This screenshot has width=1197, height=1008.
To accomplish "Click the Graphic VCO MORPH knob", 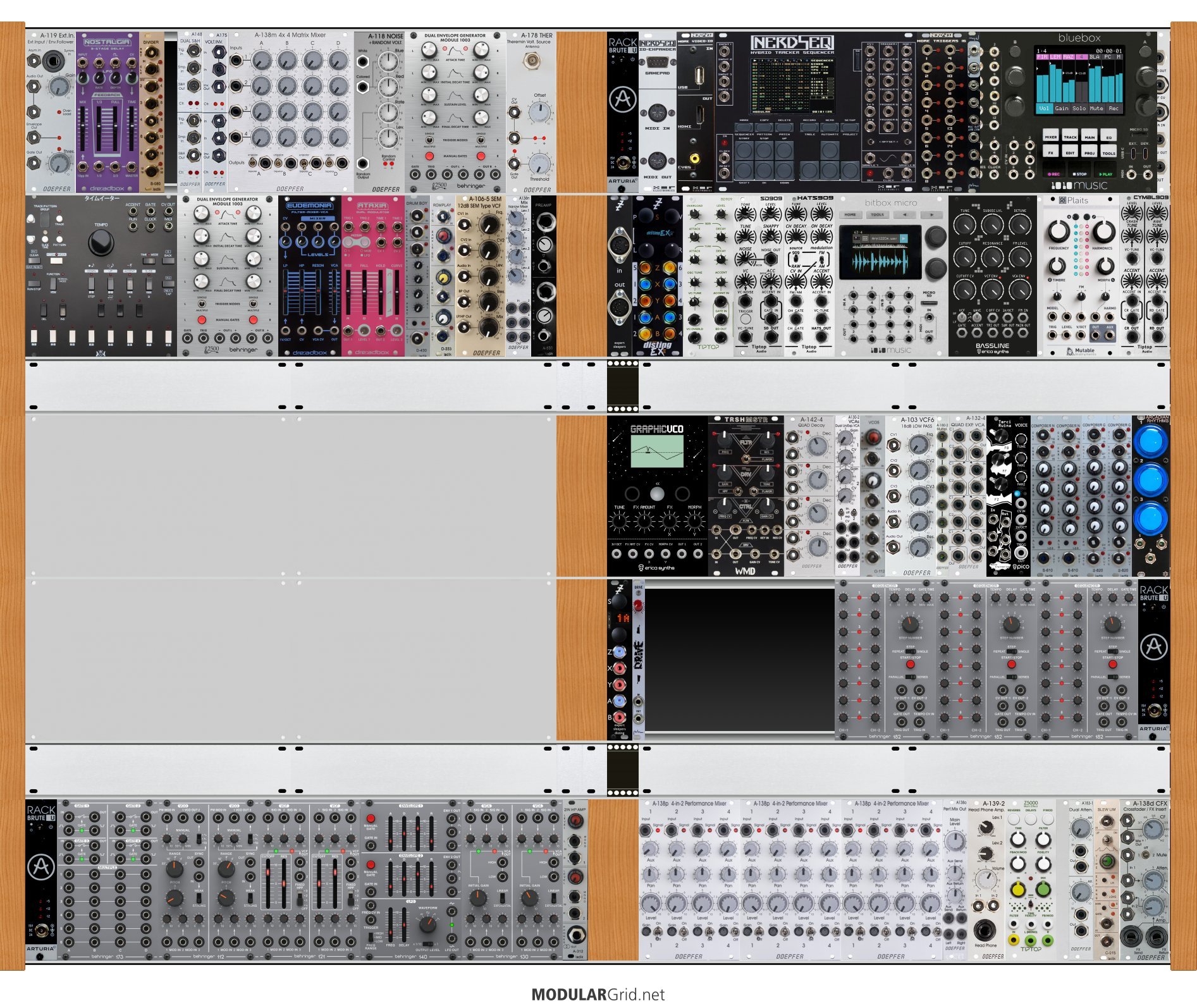I will tap(694, 521).
